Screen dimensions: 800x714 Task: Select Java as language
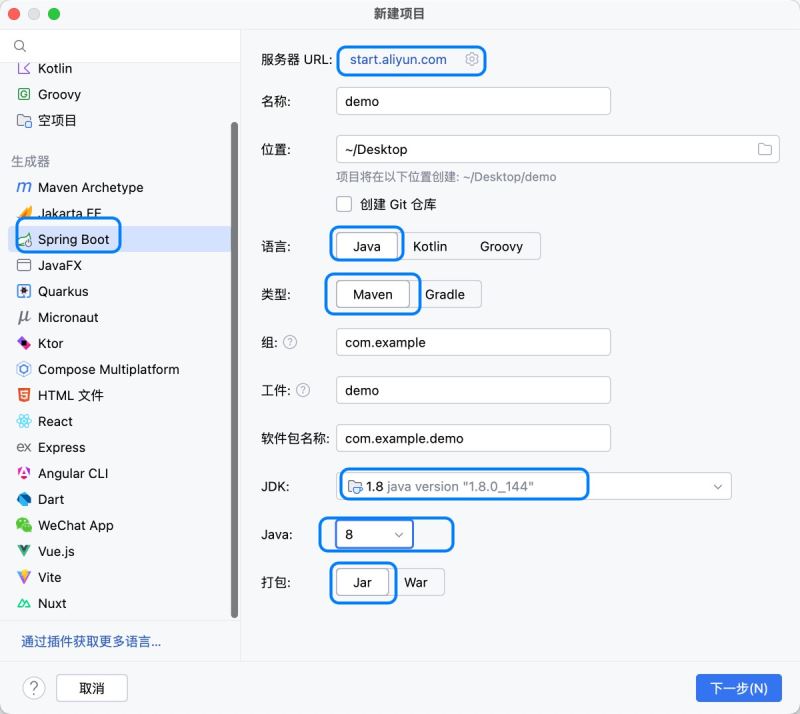(367, 247)
